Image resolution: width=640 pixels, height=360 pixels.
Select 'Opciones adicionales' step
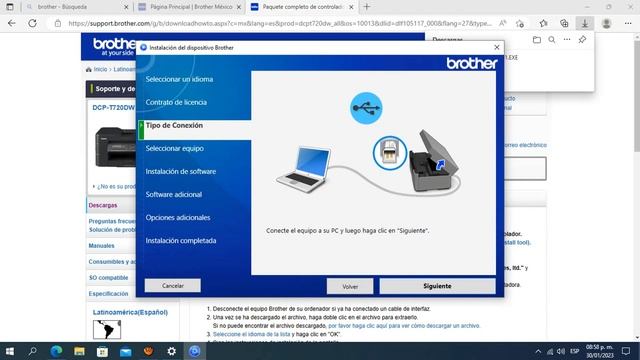[x=178, y=218]
